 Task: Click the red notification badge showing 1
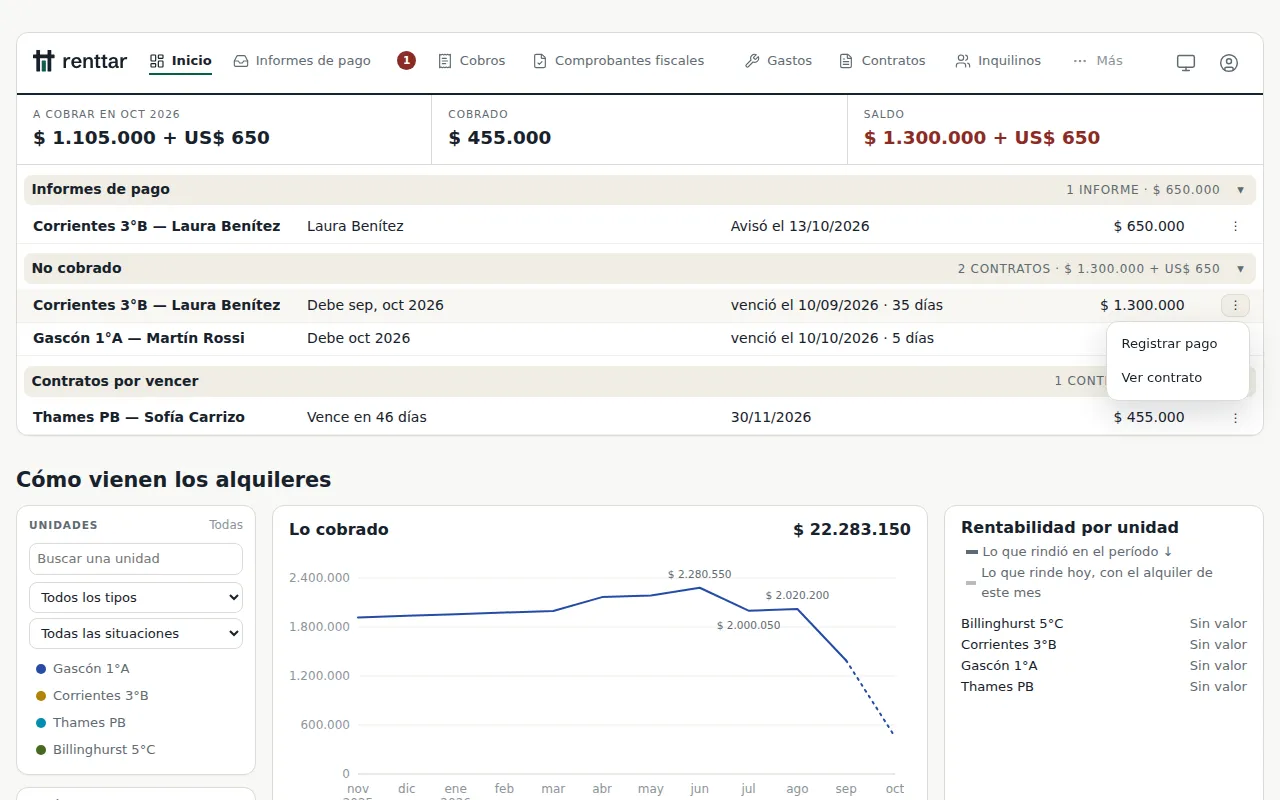pos(406,61)
